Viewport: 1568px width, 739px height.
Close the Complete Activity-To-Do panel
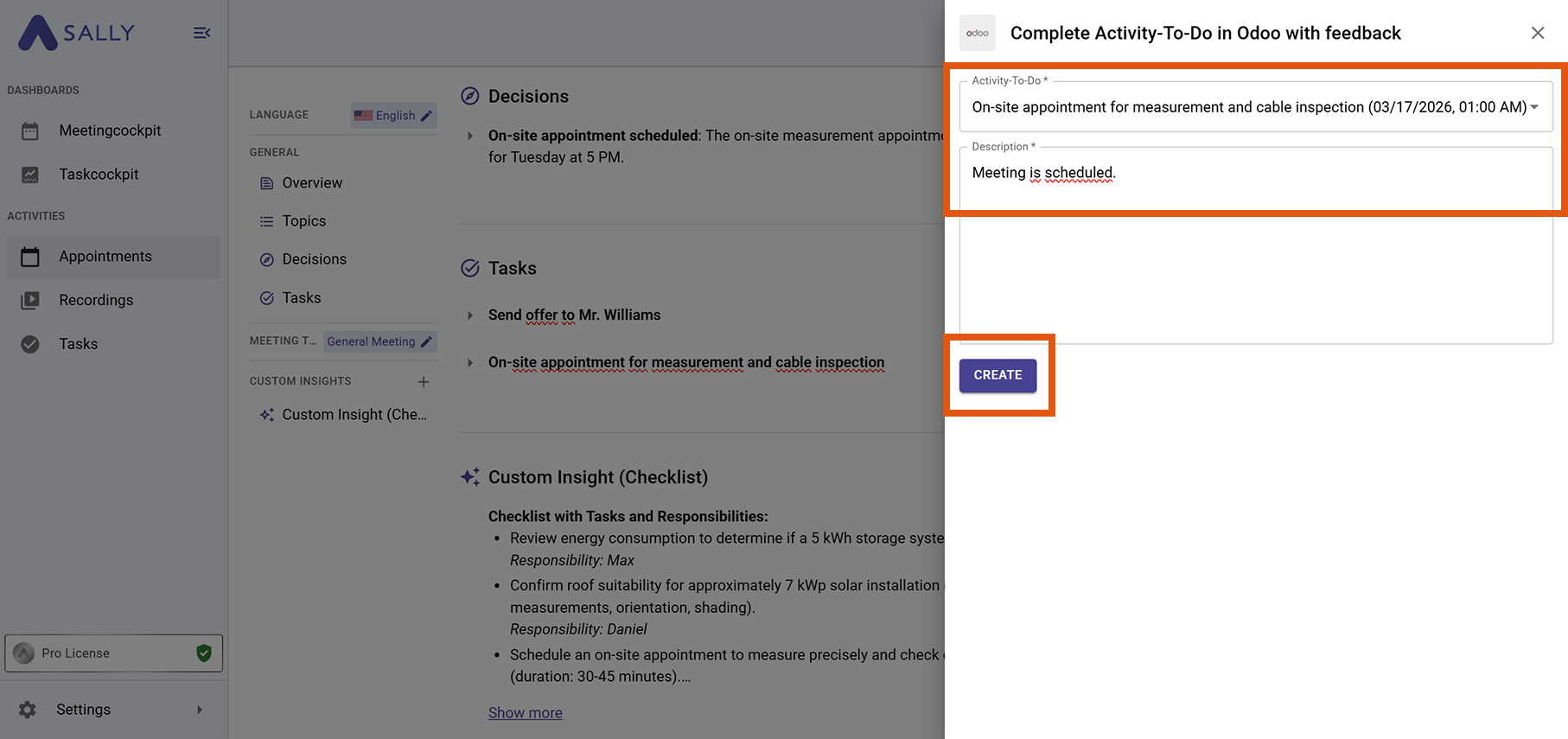click(1538, 33)
